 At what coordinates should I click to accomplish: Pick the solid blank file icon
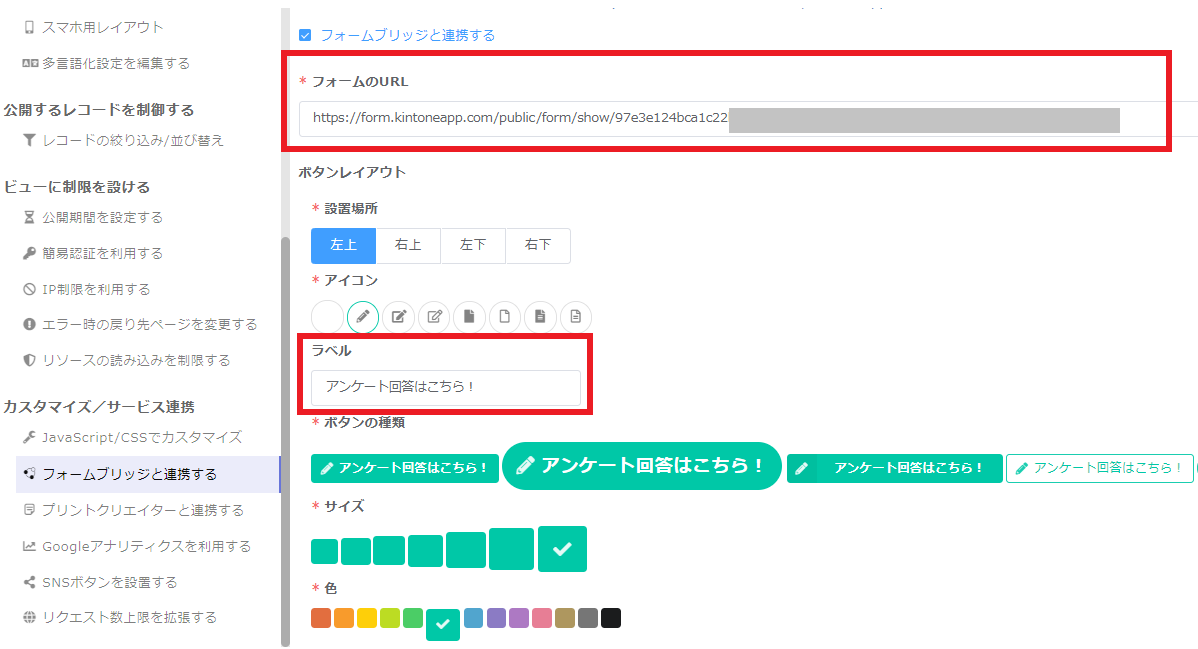click(469, 317)
